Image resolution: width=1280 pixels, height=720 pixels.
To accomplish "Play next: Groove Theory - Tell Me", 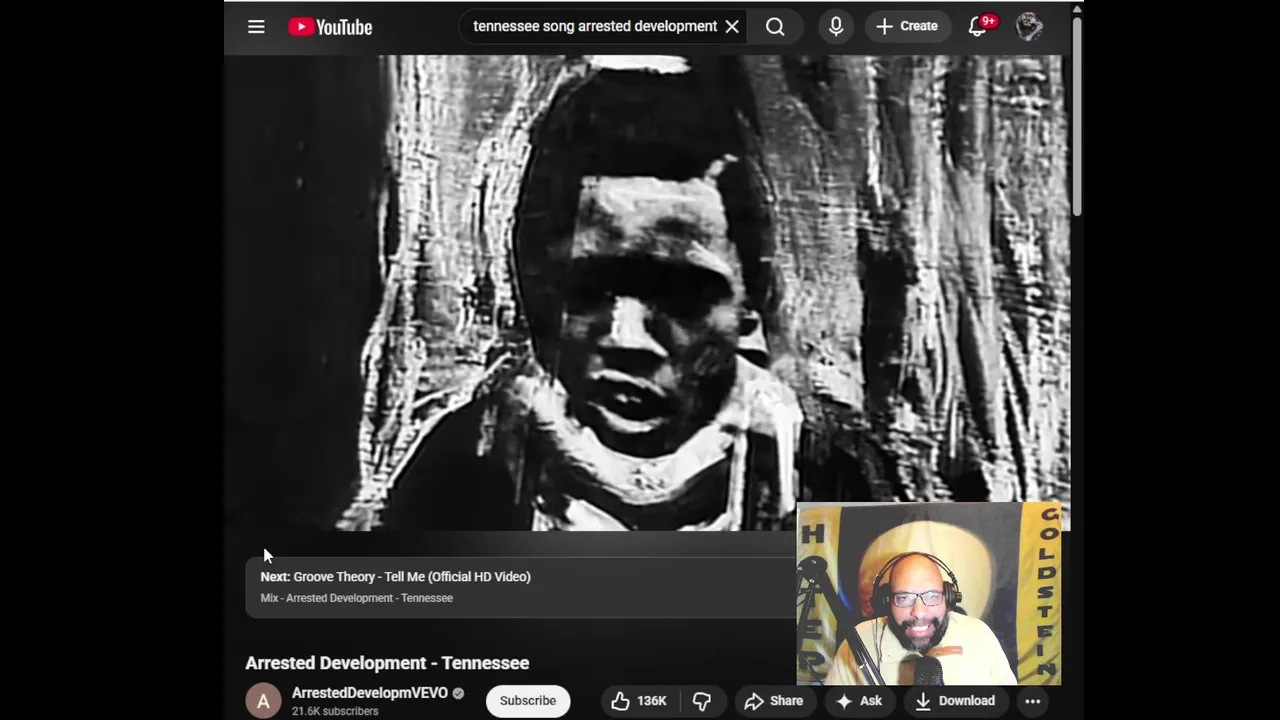I will click(395, 576).
